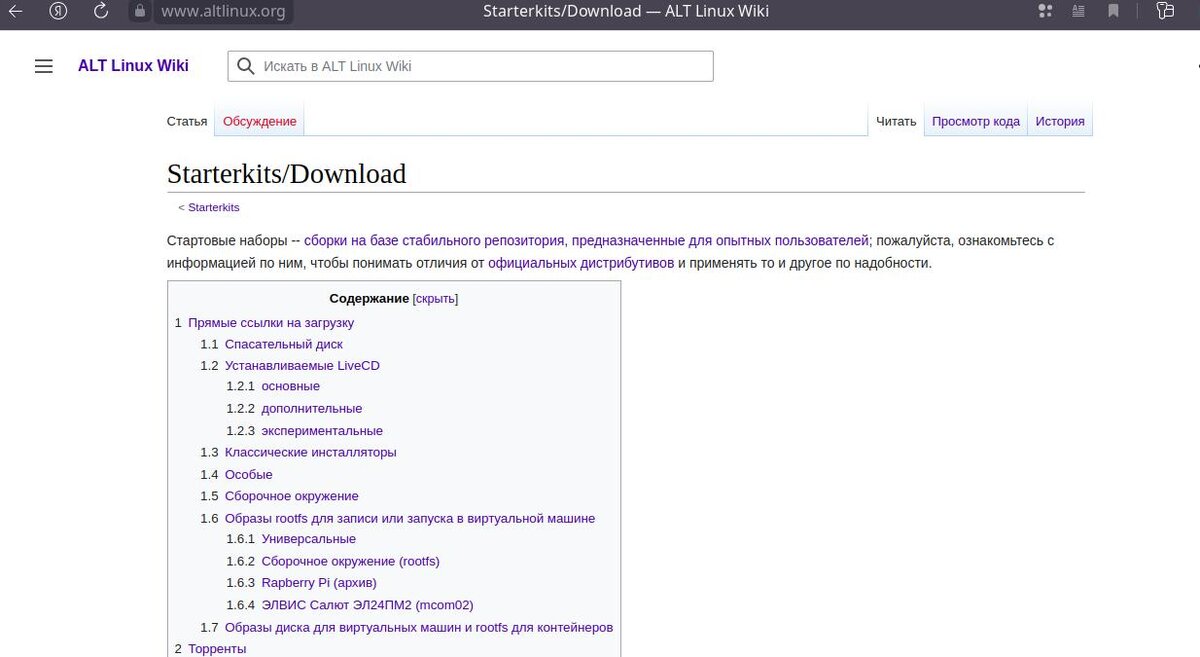Open the Обсуждение tab

pos(260,121)
